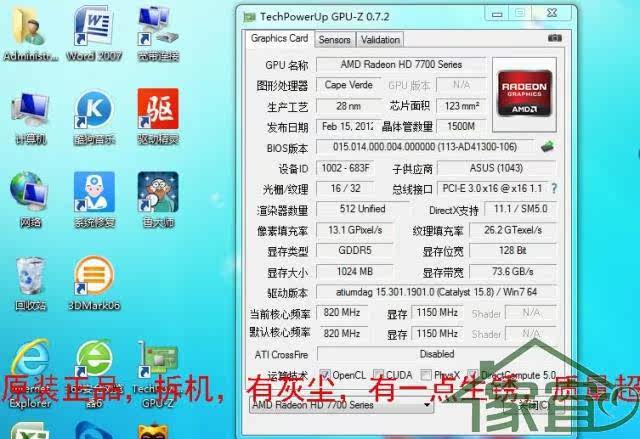The width and height of the screenshot is (640, 439).
Task: Click the BIOS save chip icon
Action: tap(547, 146)
